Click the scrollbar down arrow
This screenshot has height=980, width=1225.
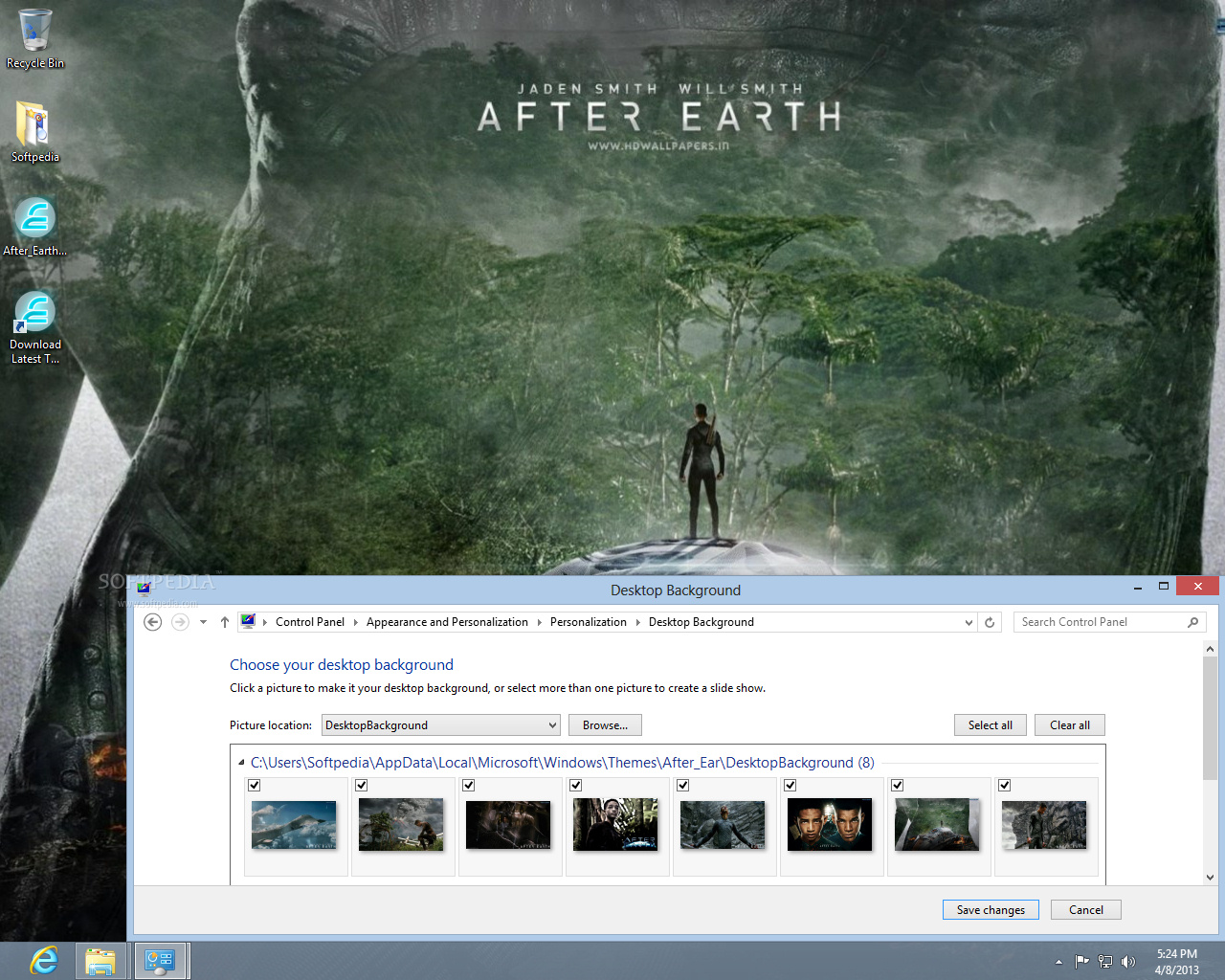[1210, 877]
